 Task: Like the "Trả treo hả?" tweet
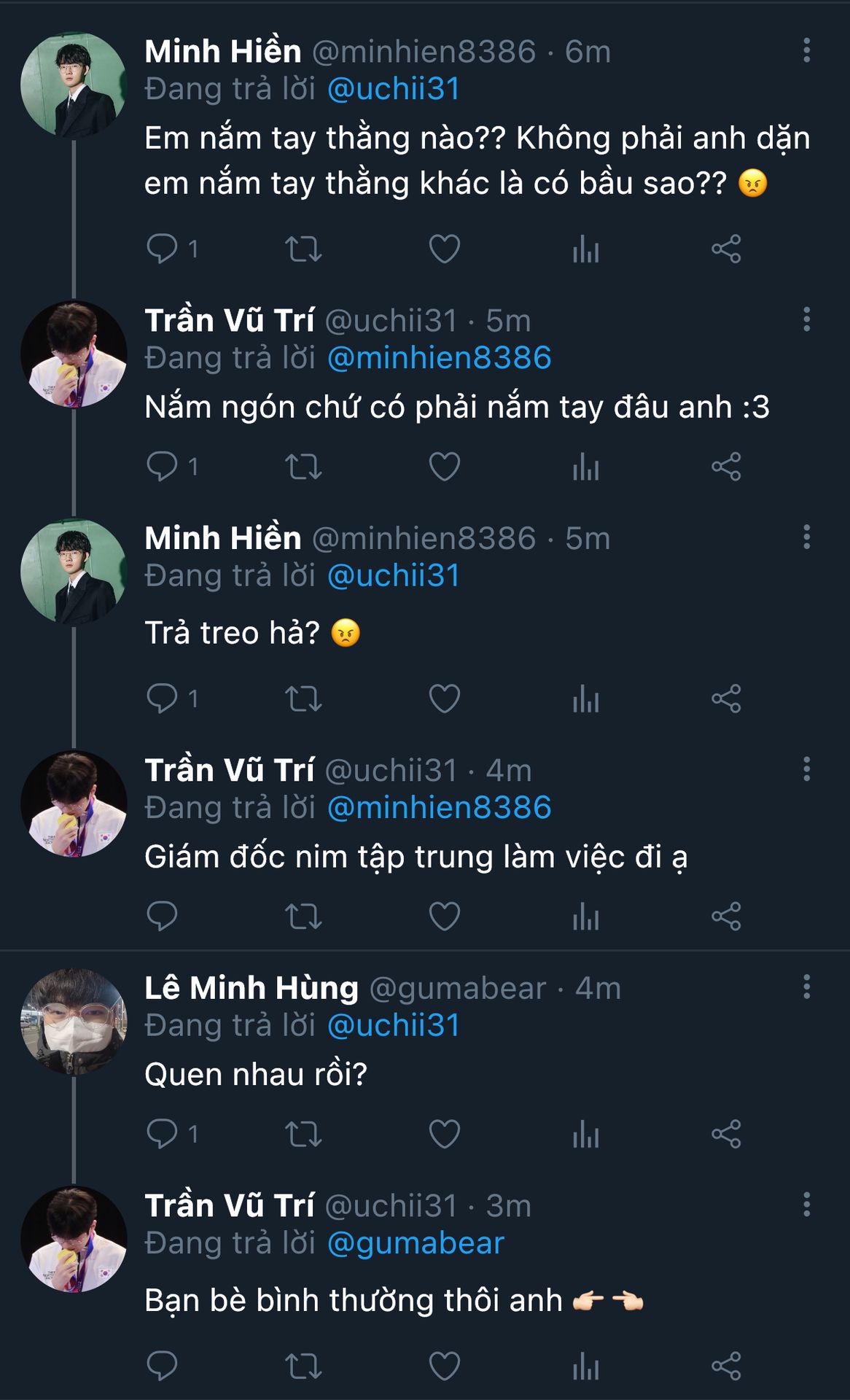point(445,699)
